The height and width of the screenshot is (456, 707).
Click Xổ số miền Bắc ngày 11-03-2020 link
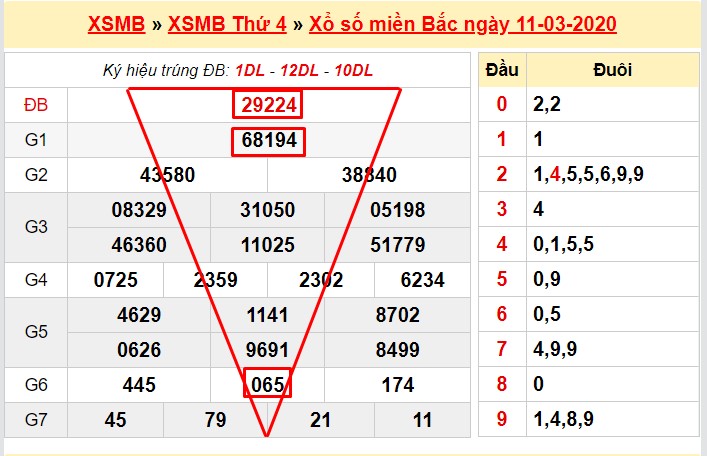pyautogui.click(x=462, y=24)
